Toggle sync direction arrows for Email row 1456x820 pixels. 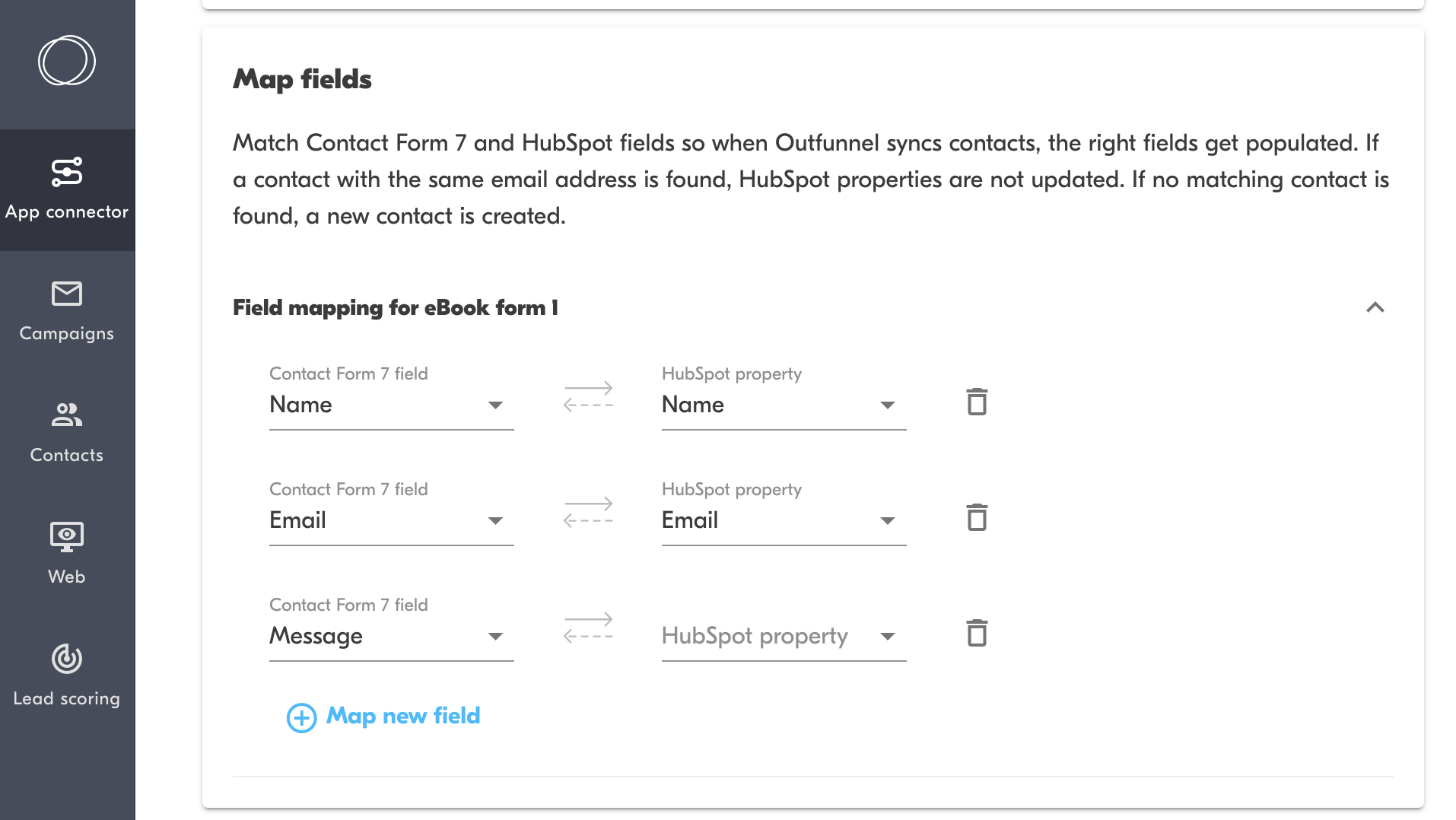pos(588,512)
